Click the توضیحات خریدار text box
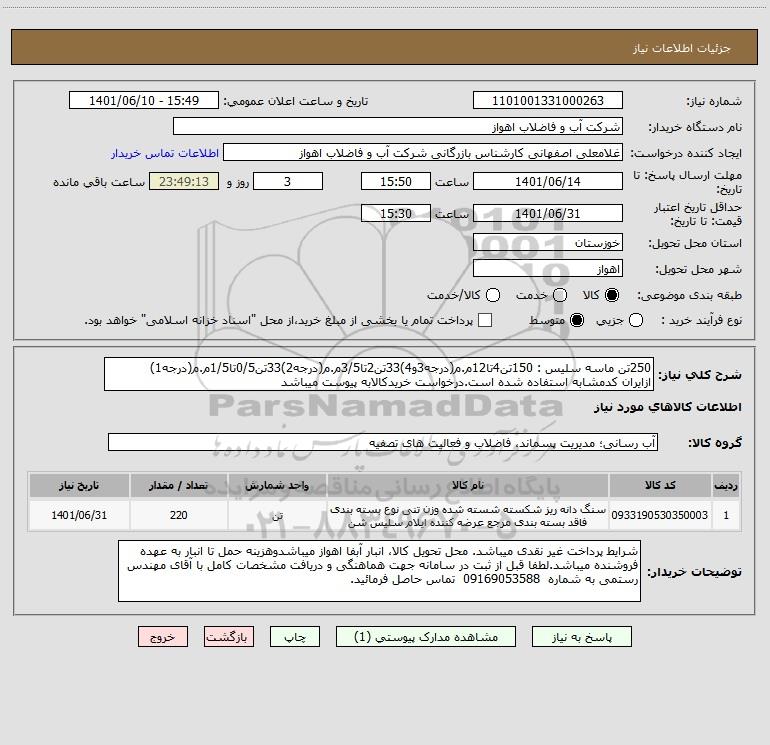This screenshot has width=770, height=745. pyautogui.click(x=379, y=571)
